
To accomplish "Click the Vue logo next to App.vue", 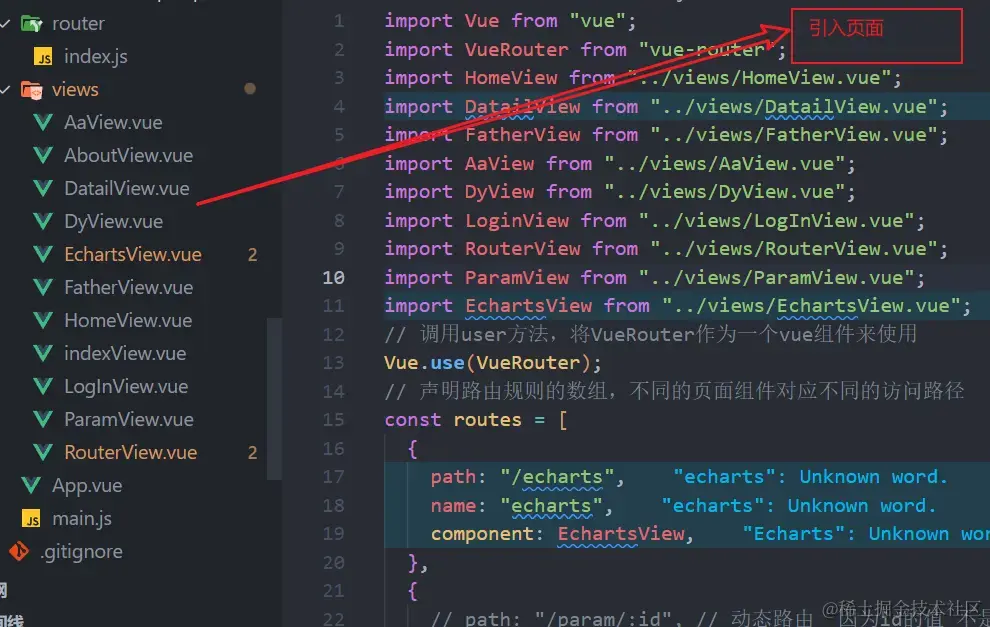I will click(x=33, y=485).
